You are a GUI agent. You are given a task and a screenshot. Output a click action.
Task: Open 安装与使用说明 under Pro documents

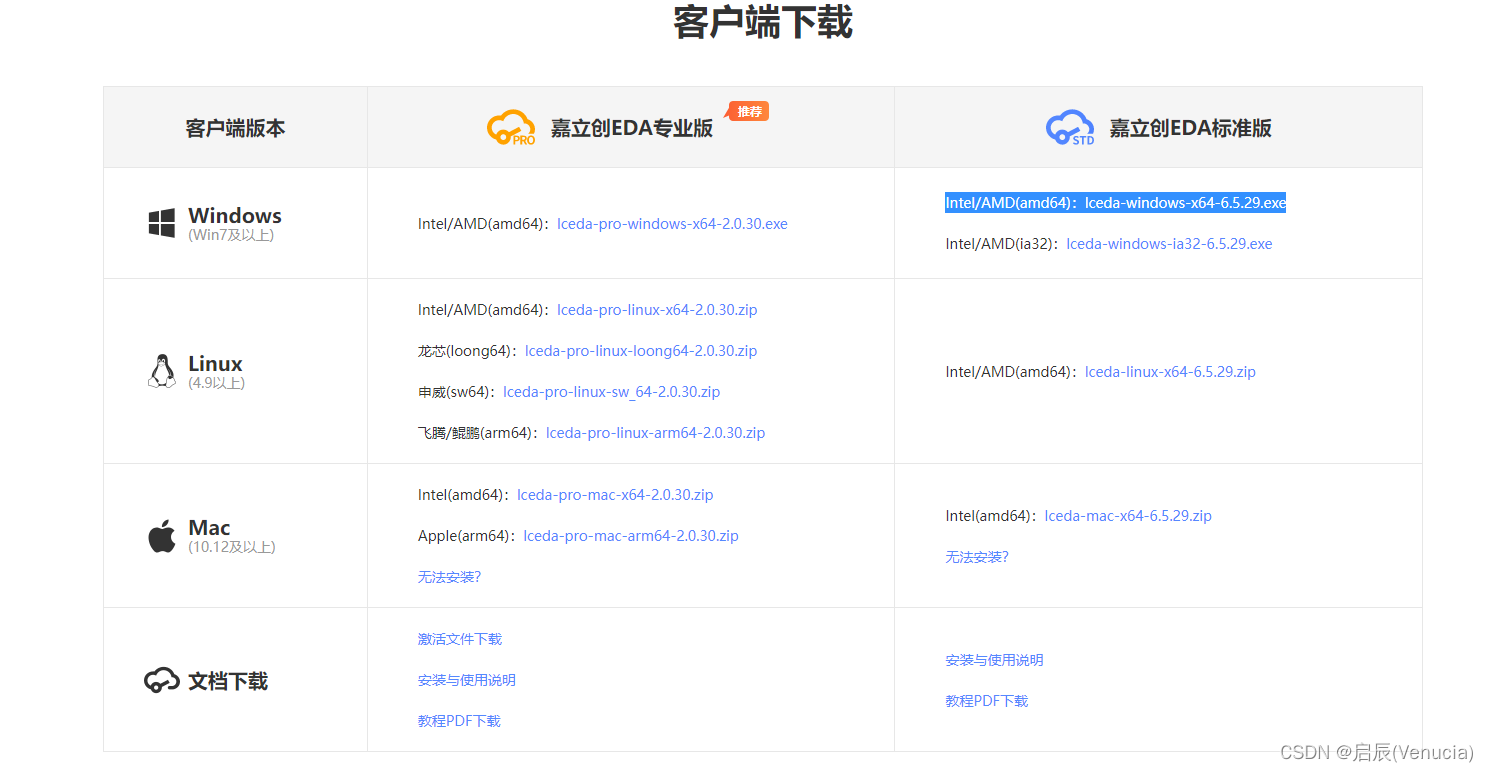466,679
